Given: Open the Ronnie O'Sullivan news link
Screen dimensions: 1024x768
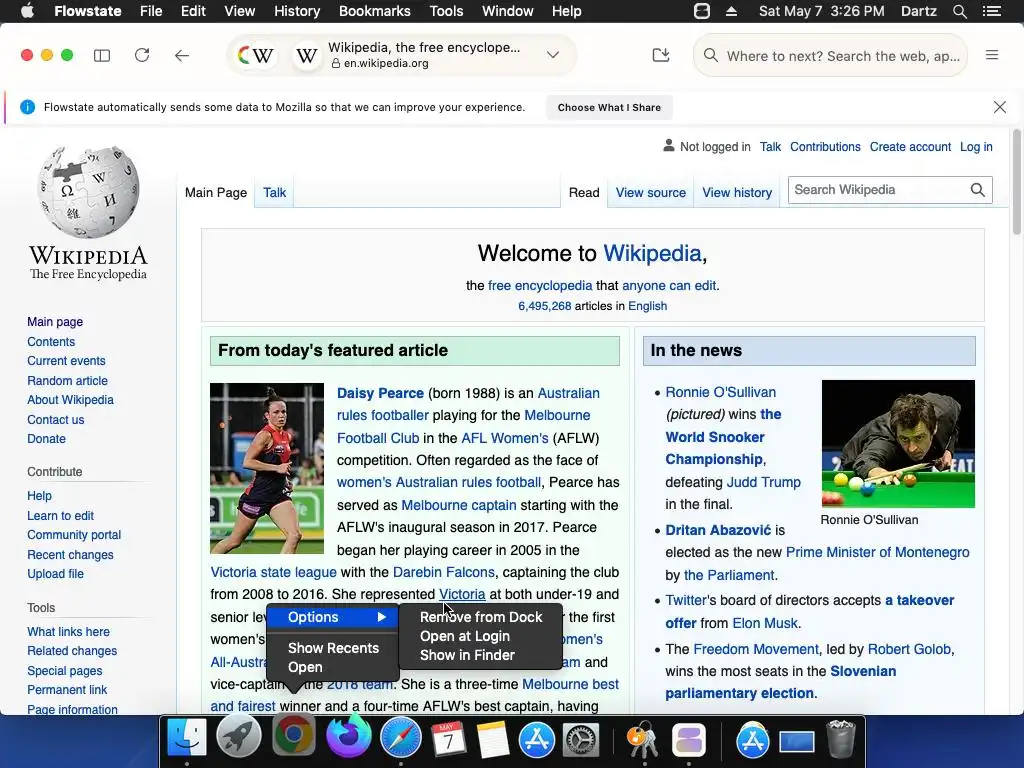Looking at the screenshot, I should click(x=720, y=392).
